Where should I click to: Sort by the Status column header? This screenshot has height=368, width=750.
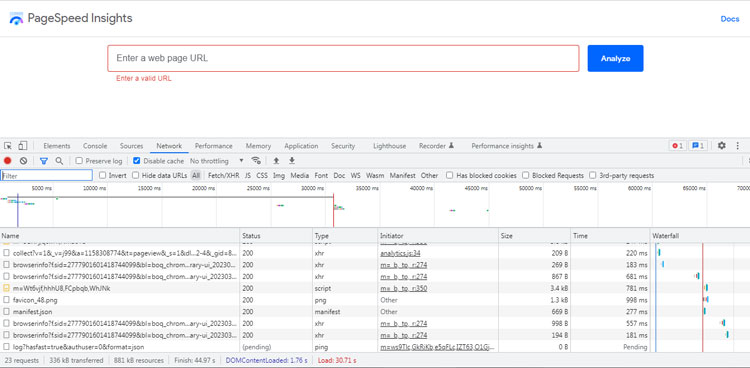(x=276, y=236)
